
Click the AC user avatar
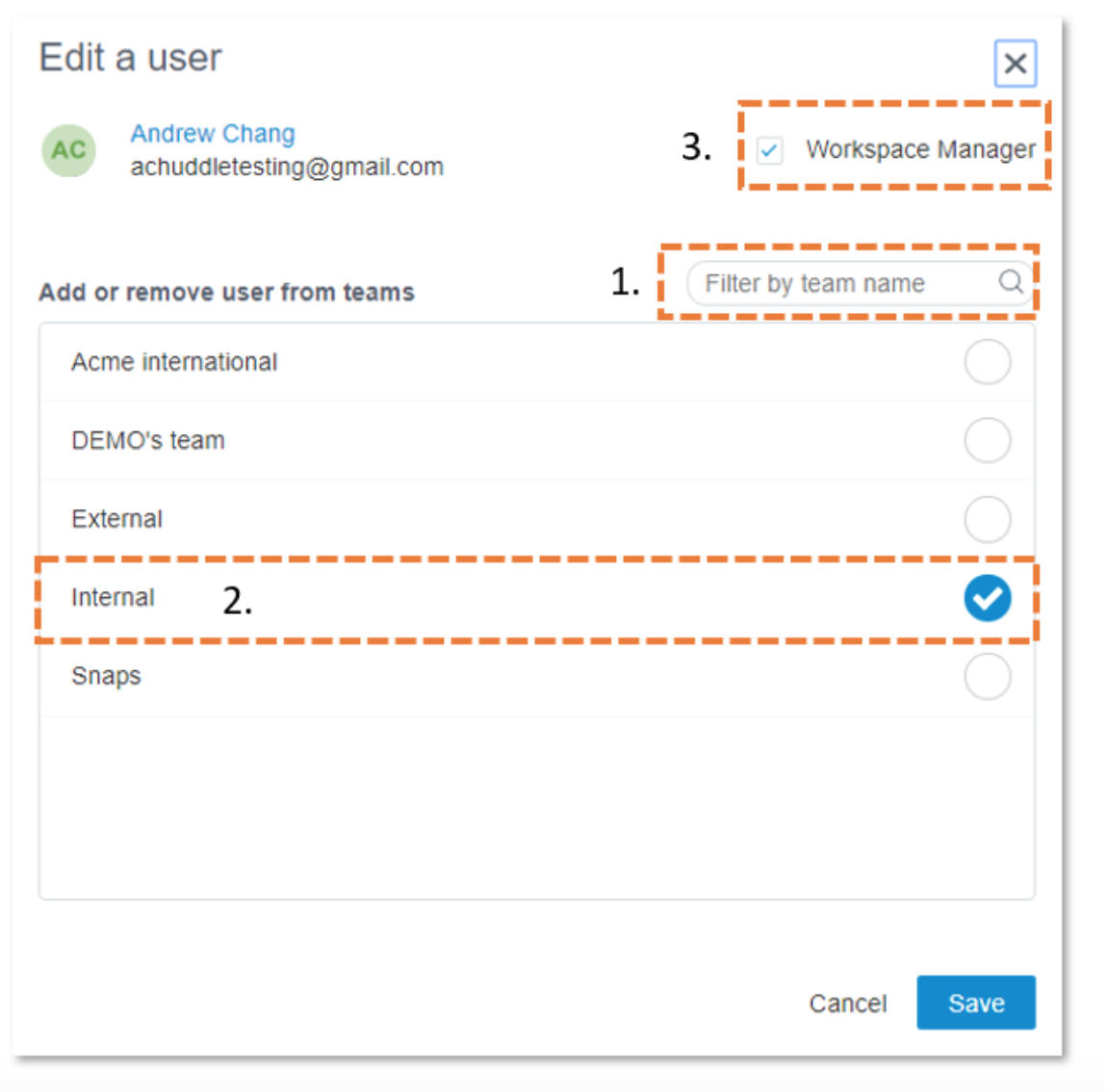[68, 150]
